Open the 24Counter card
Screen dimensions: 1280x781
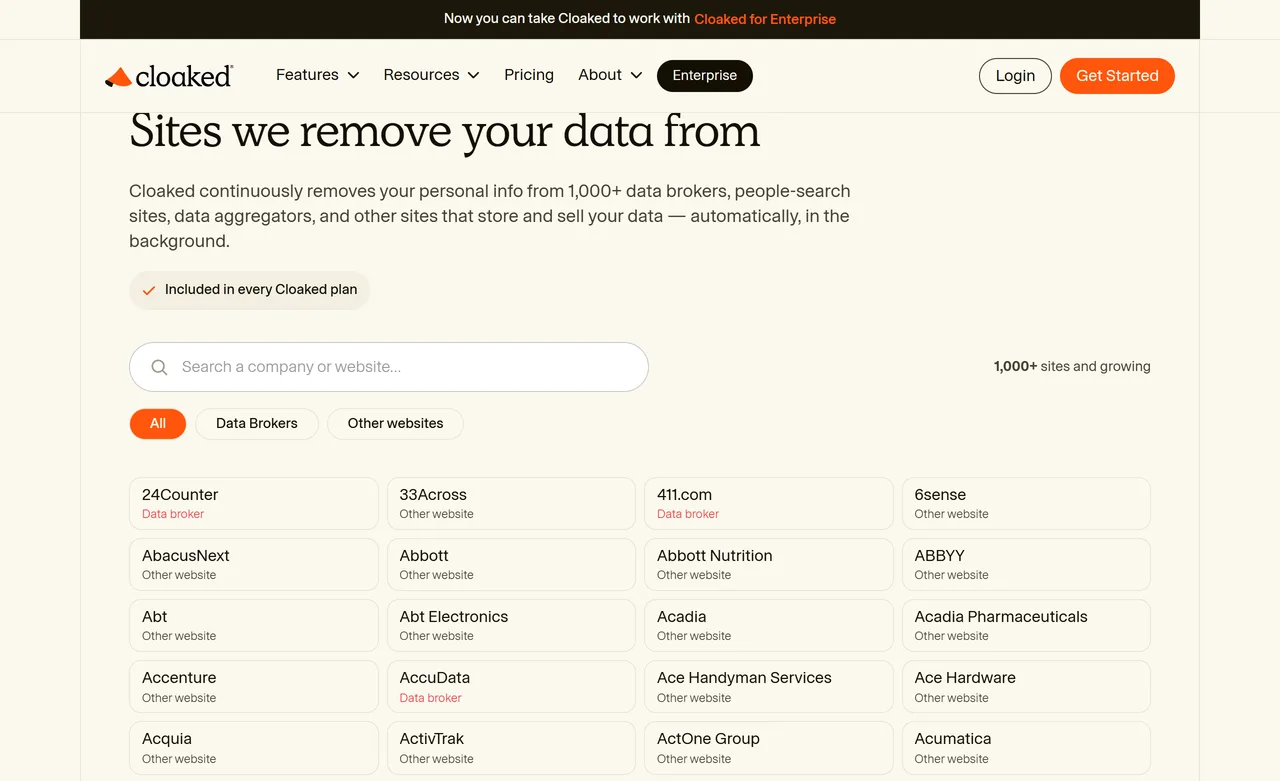[x=254, y=503]
